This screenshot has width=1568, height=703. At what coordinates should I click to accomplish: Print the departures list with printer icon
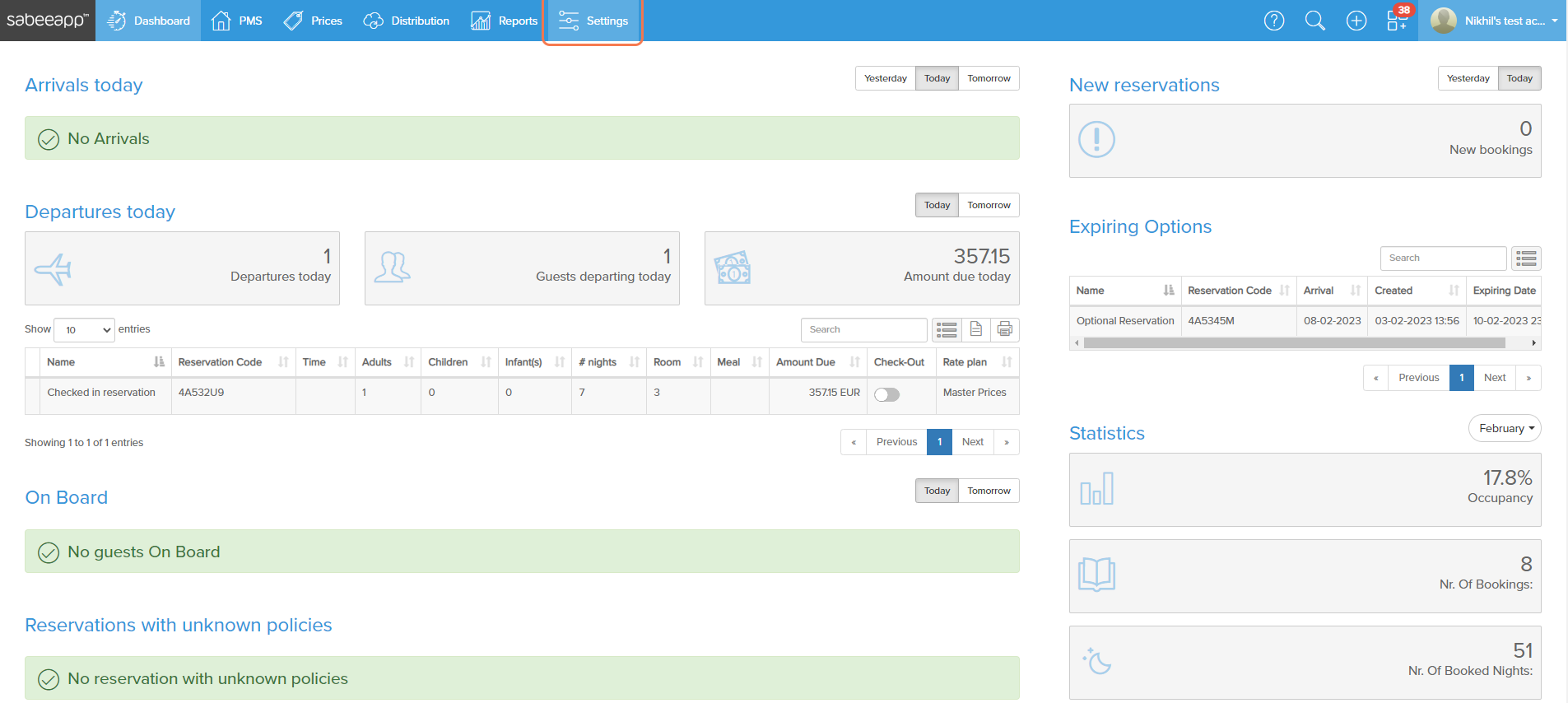(x=1005, y=329)
